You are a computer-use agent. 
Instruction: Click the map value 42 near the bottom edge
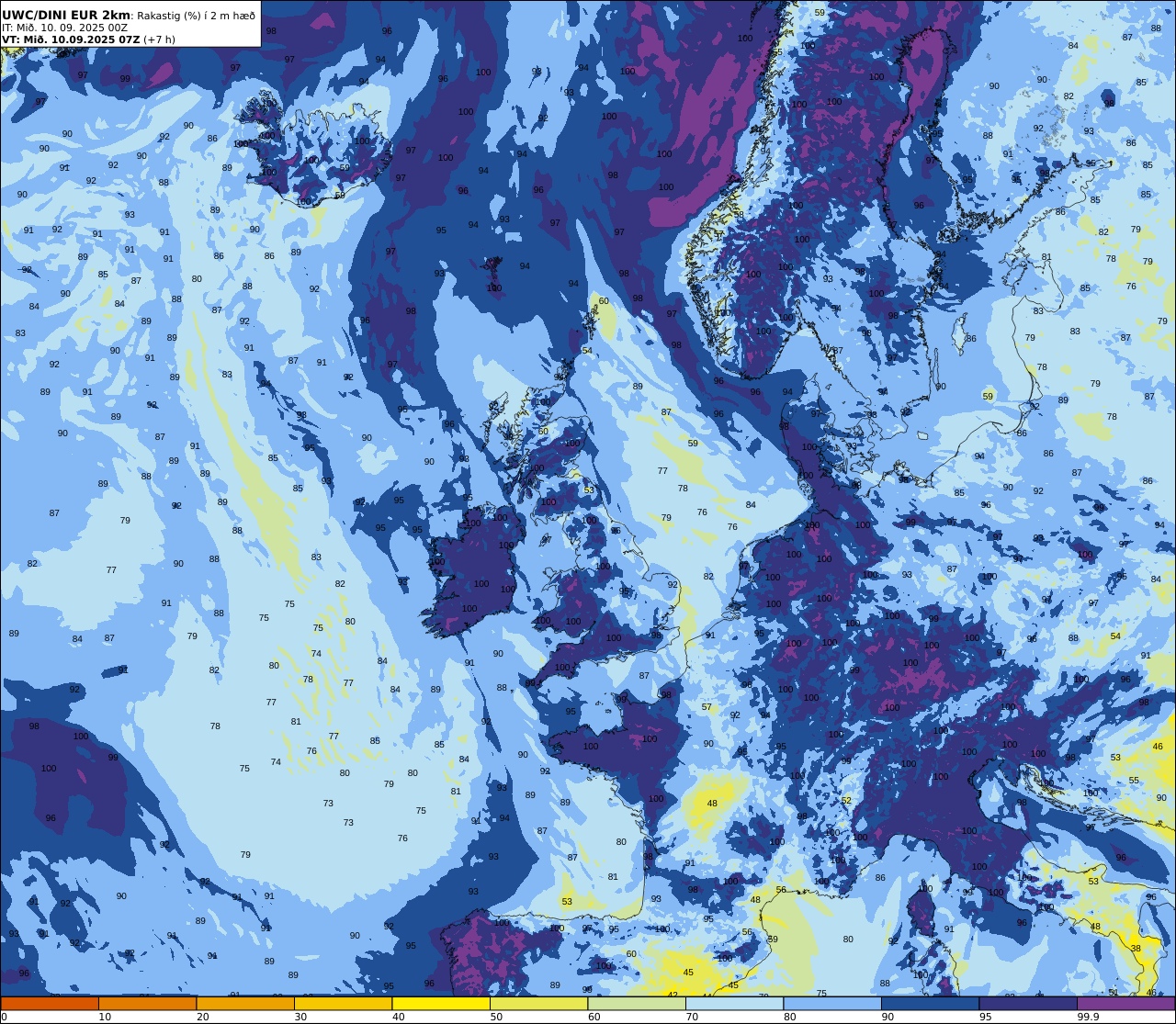pos(673,995)
